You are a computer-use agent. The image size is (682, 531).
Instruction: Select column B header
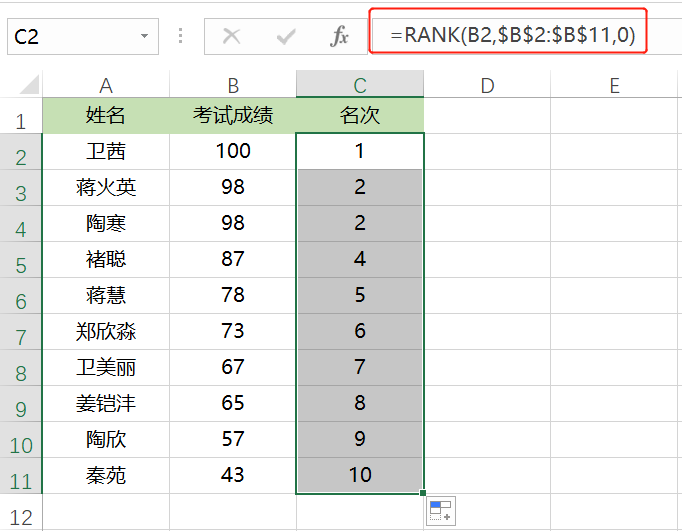click(233, 85)
